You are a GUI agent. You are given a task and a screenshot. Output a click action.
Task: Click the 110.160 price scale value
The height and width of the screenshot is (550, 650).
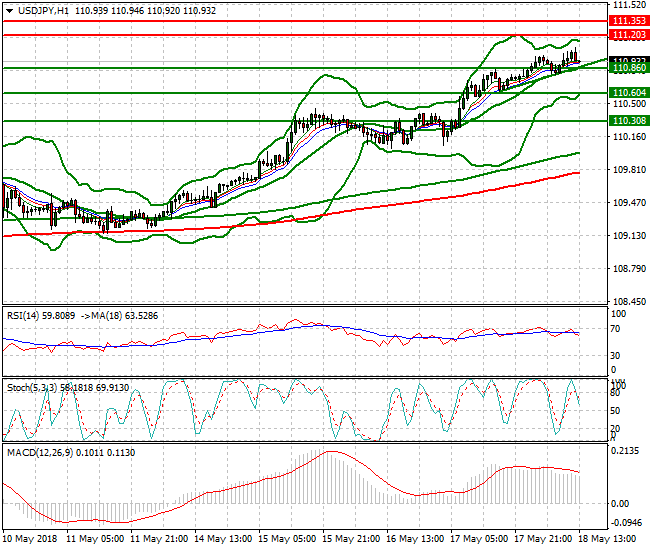(x=629, y=137)
